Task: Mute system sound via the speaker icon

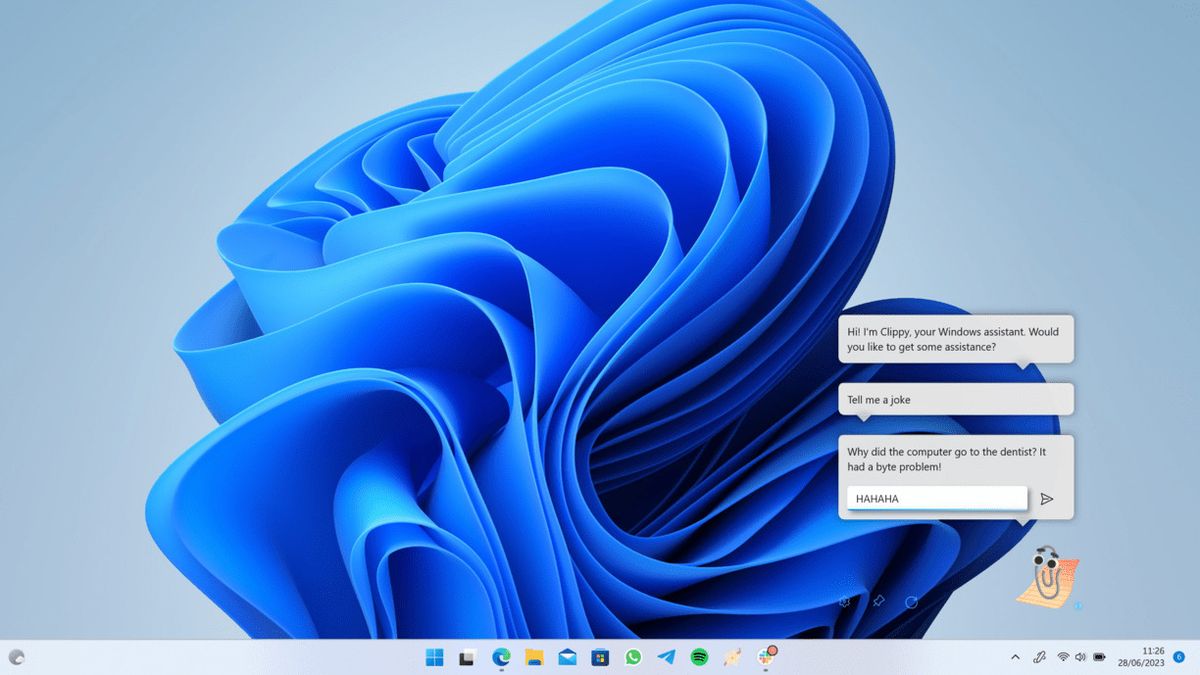Action: click(1080, 657)
